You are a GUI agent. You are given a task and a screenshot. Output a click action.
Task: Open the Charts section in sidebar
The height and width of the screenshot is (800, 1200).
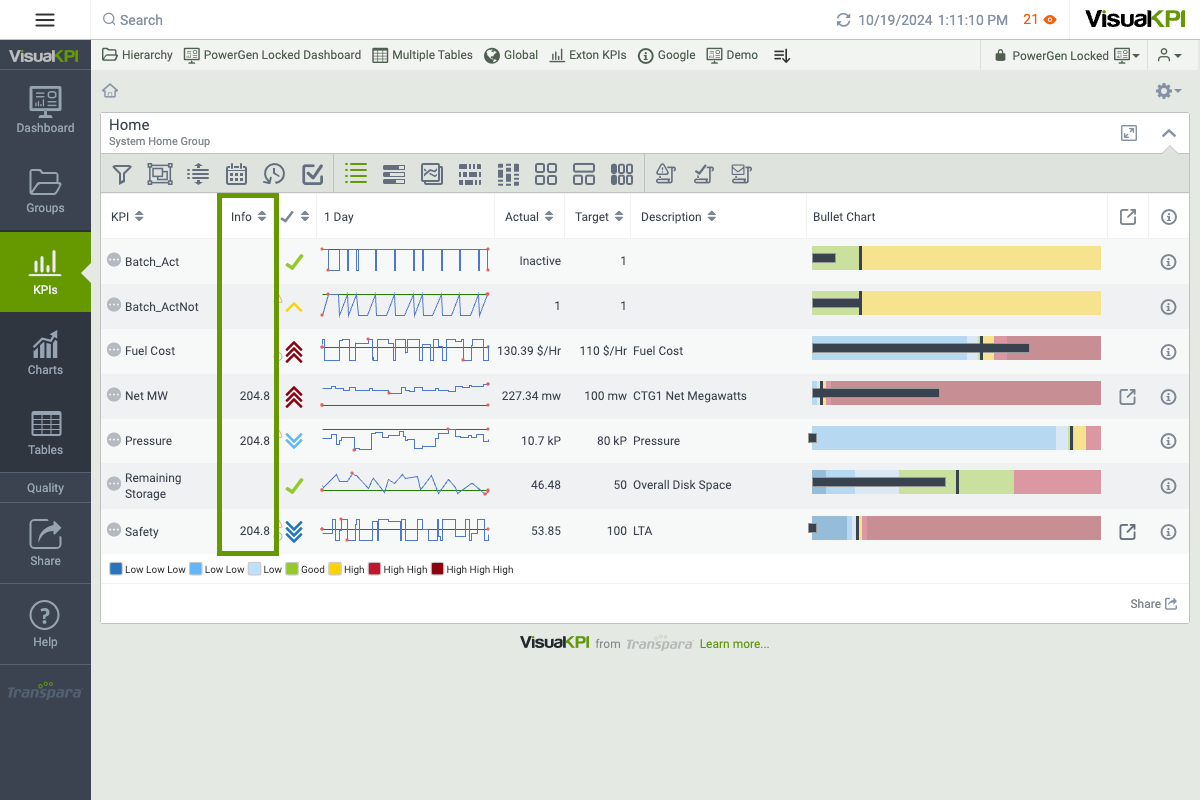(x=45, y=353)
